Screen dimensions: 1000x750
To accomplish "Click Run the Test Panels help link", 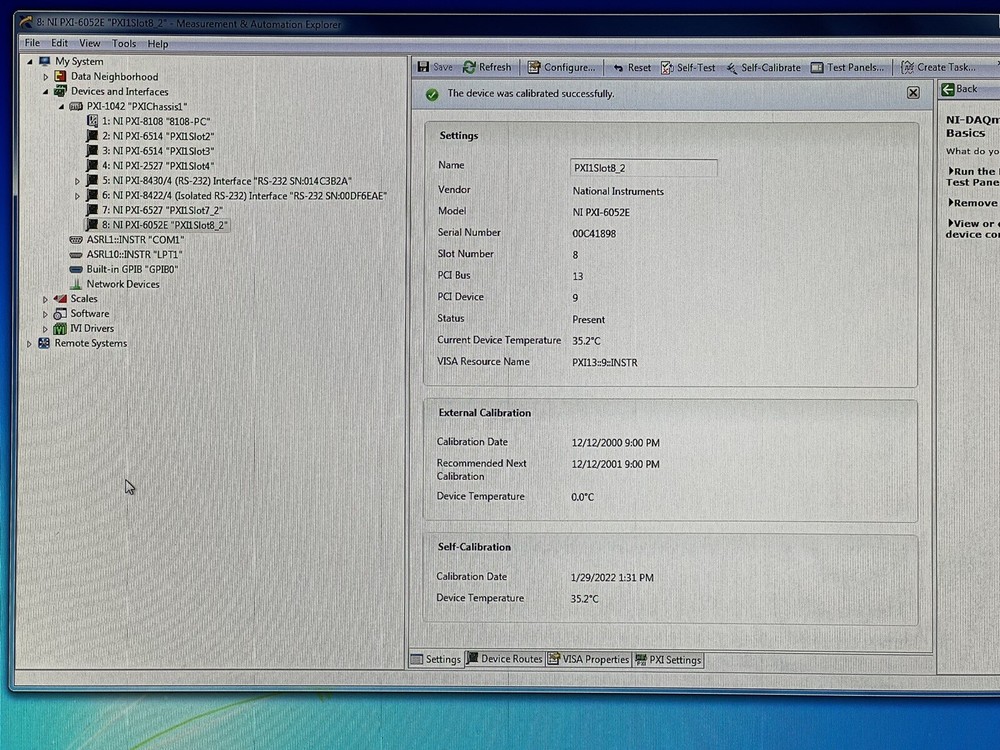I will tap(973, 177).
